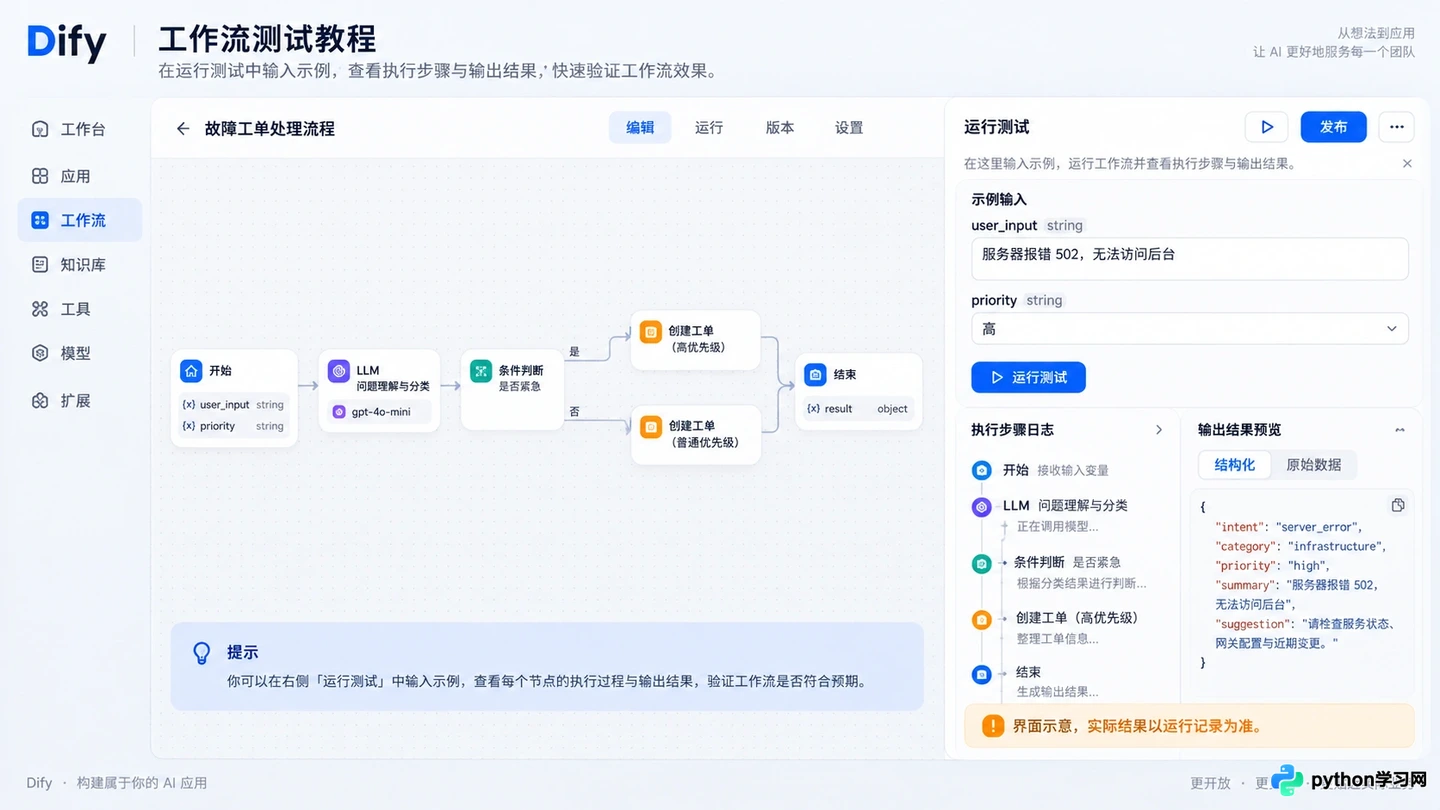Open 工作台 in the sidebar

tap(80, 129)
